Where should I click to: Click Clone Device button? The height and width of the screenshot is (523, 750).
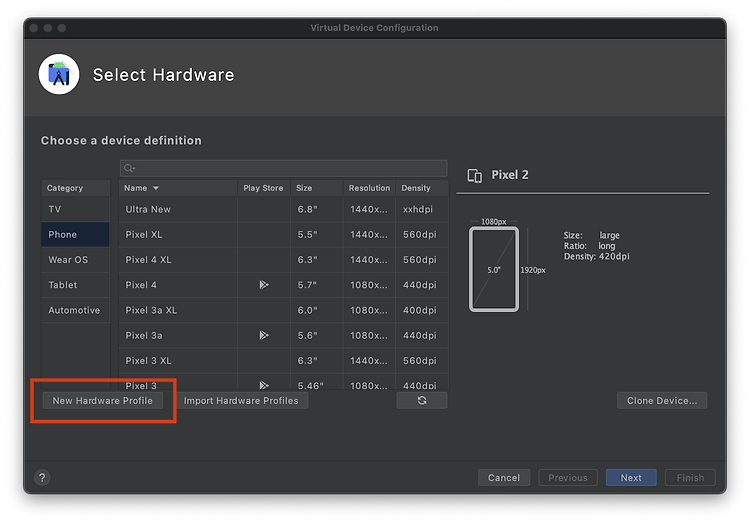(662, 401)
